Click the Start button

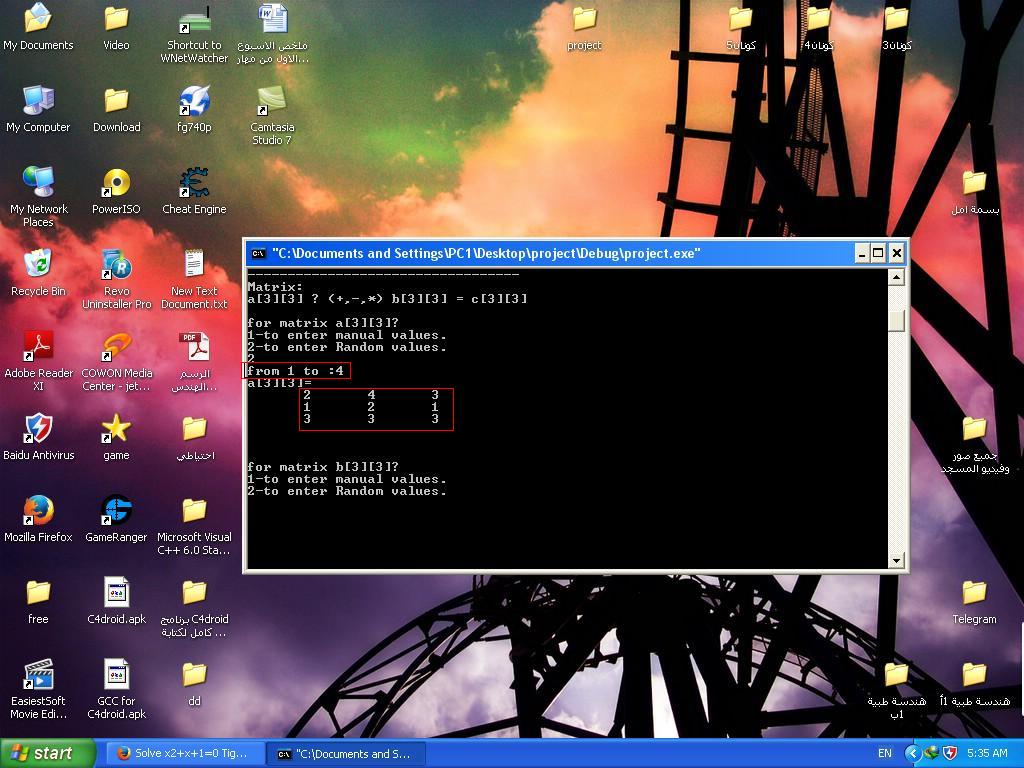click(x=42, y=753)
